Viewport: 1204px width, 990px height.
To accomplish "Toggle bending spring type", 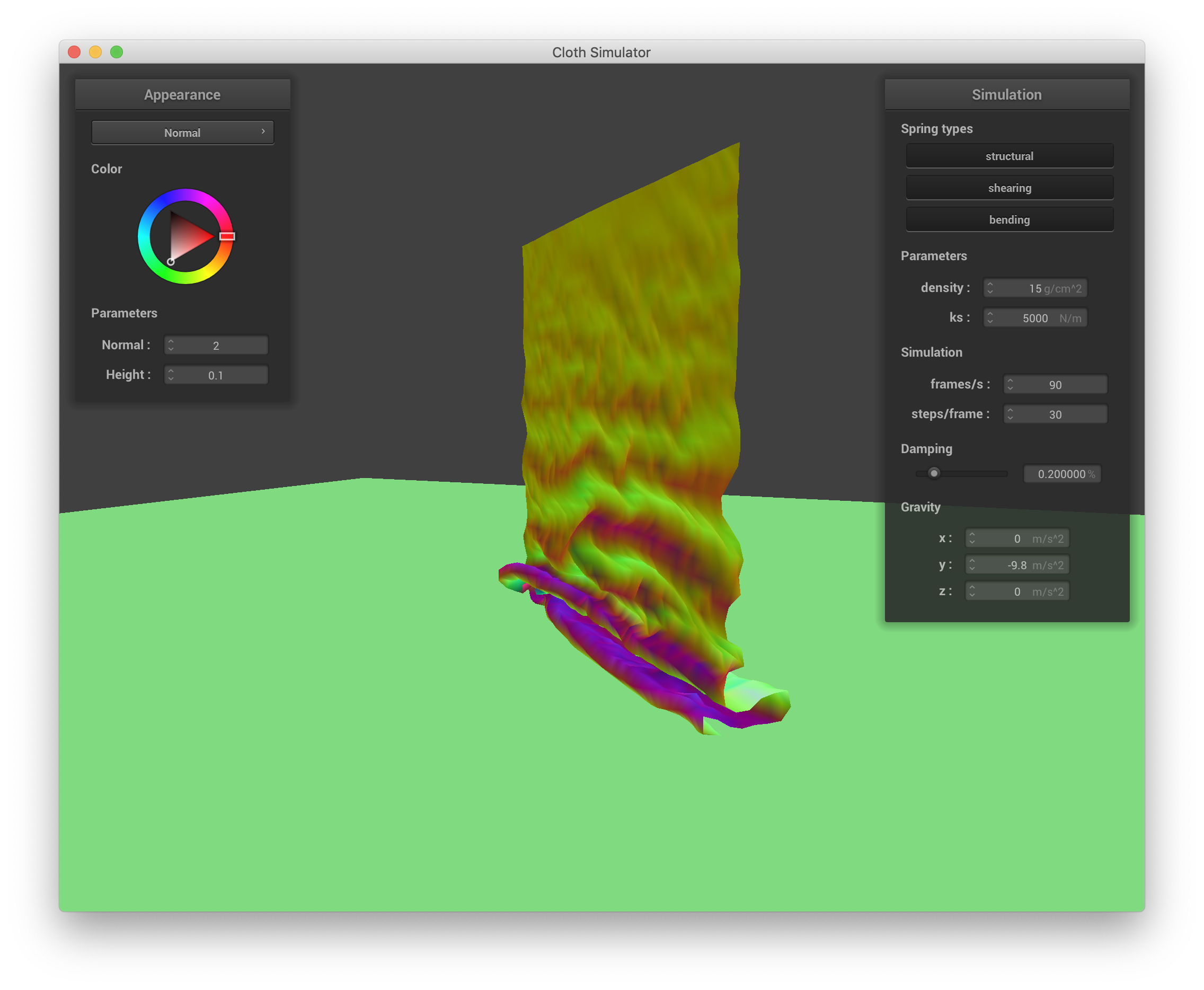I will (1009, 219).
